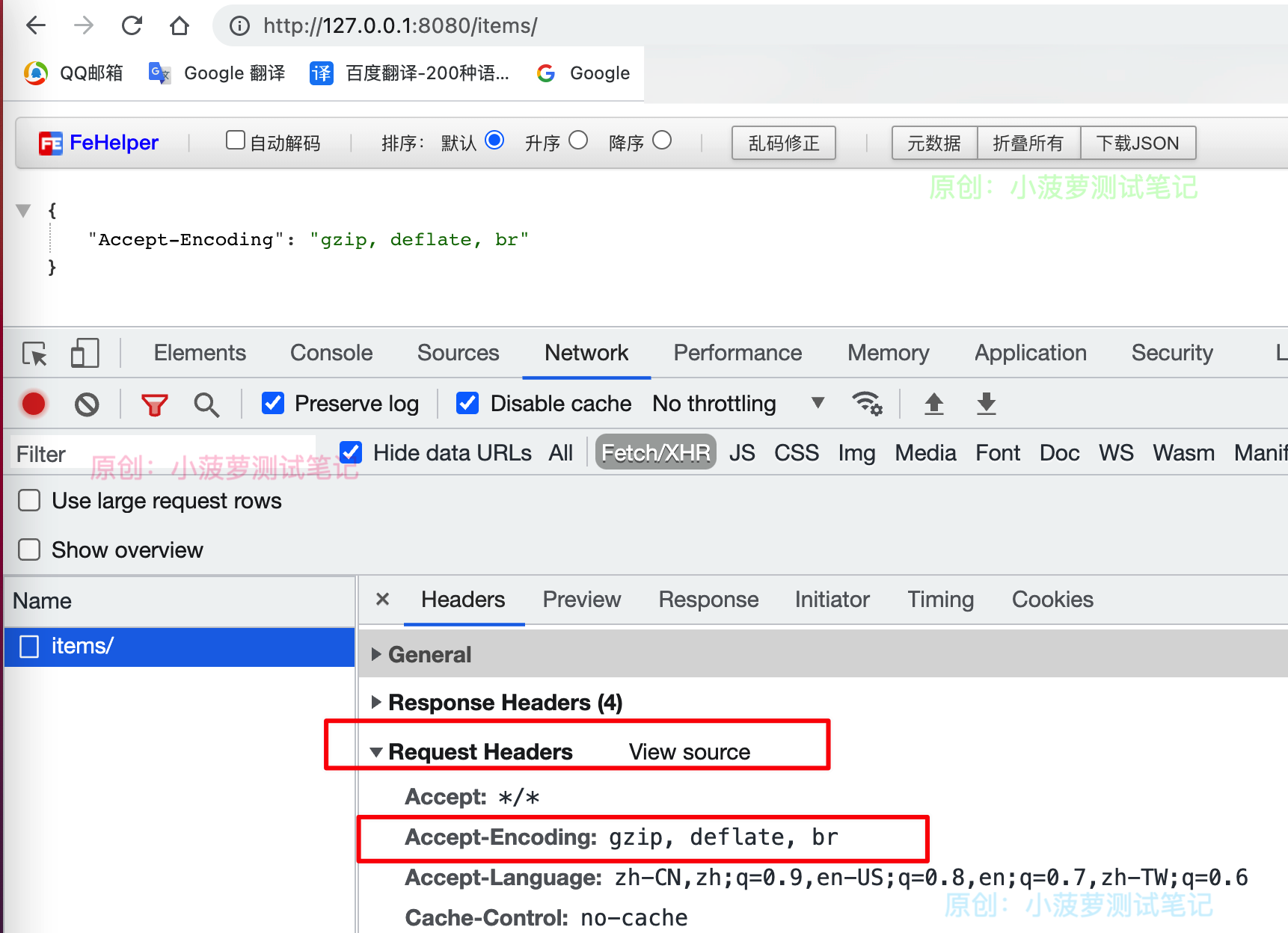Select the JS request type filter
Viewport: 1288px width, 933px height.
742,453
